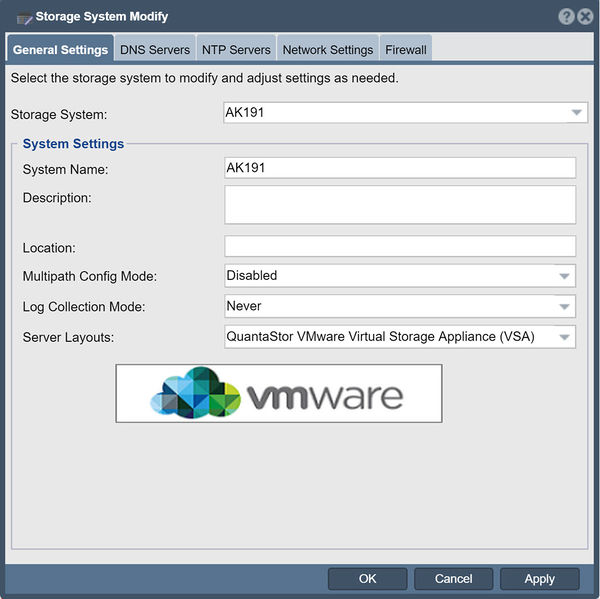Viewport: 600px width, 599px height.
Task: Click the instruction text about selecting storage system
Action: click(205, 78)
